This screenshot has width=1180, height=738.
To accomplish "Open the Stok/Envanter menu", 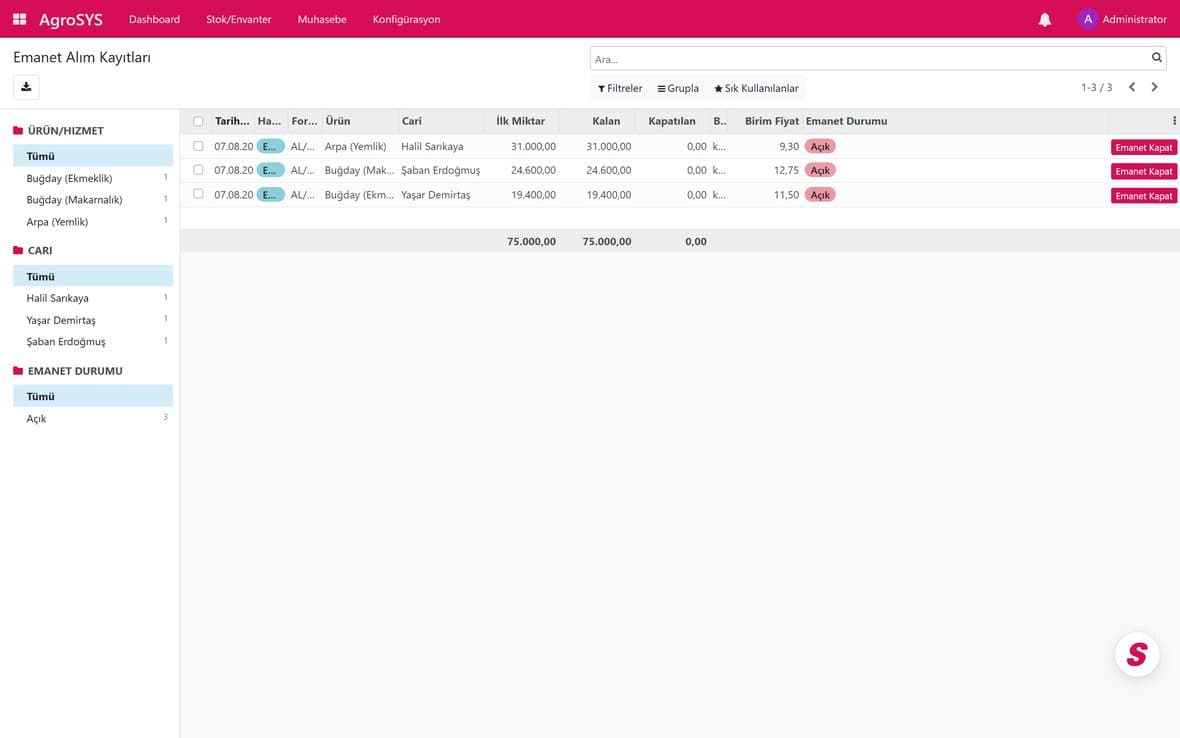I will tap(239, 20).
